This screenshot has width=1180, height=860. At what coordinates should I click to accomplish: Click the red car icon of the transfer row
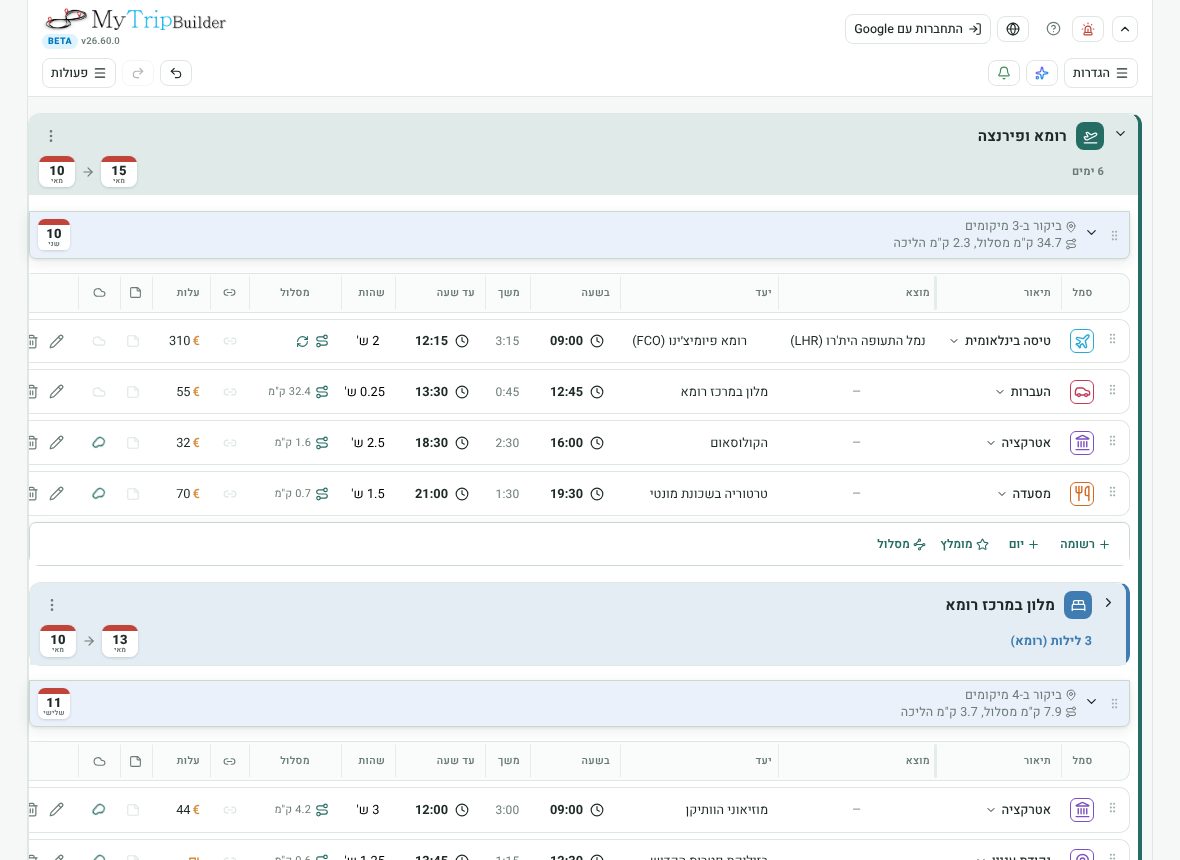1081,392
